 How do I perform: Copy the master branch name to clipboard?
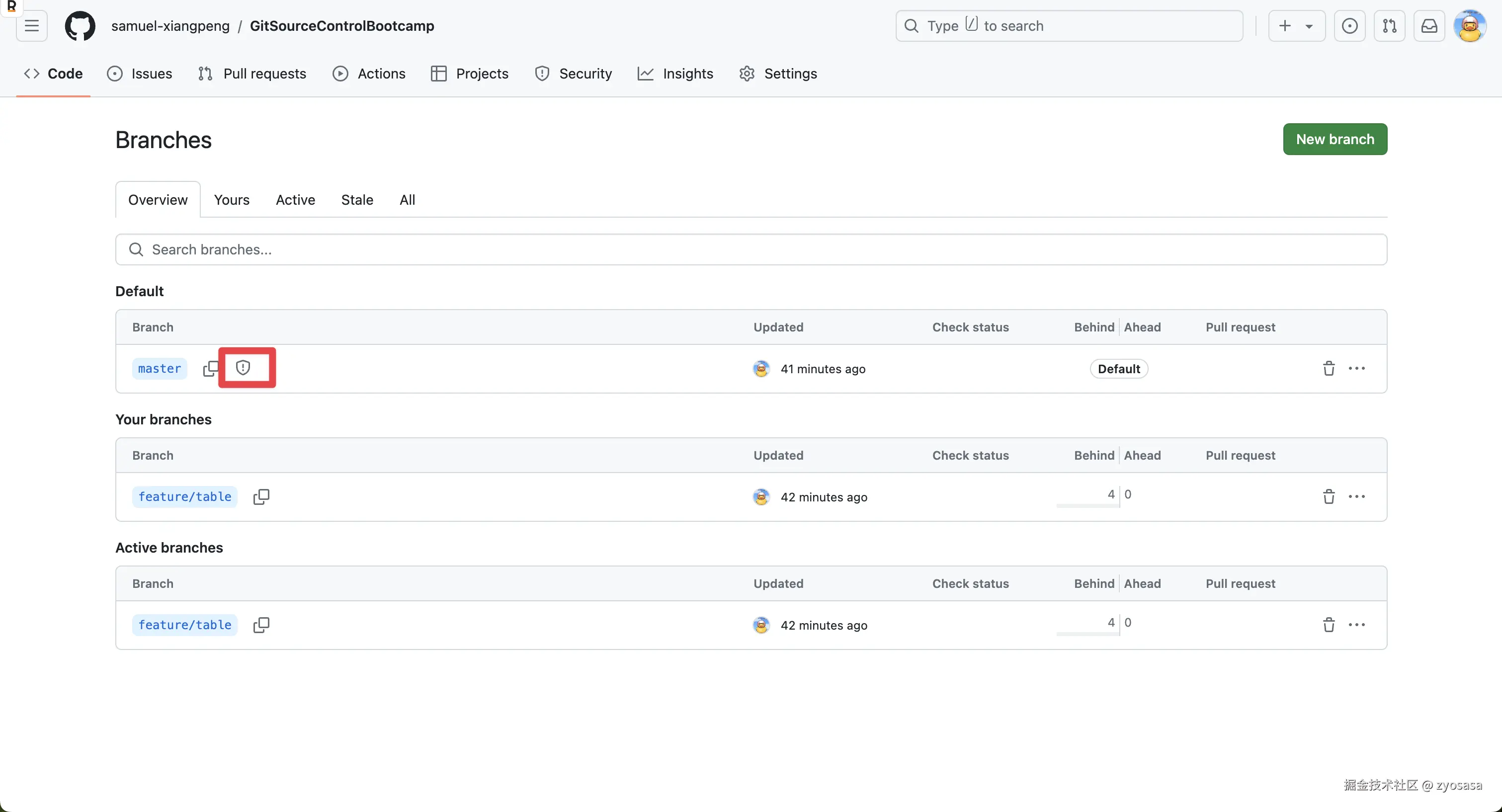[x=211, y=368]
